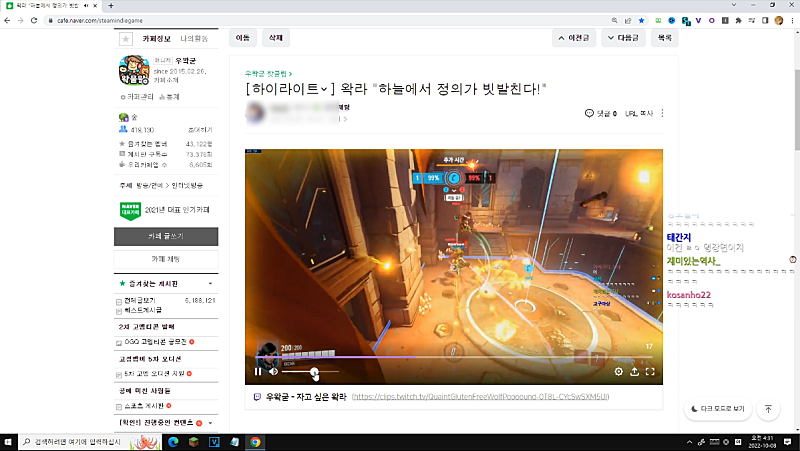The width and height of the screenshot is (800, 451).
Task: Open the Chrome profile avatar
Action: [x=779, y=20]
